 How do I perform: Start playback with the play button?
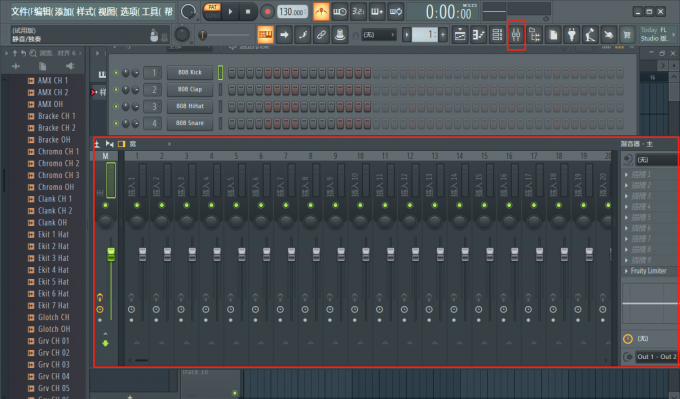230,12
